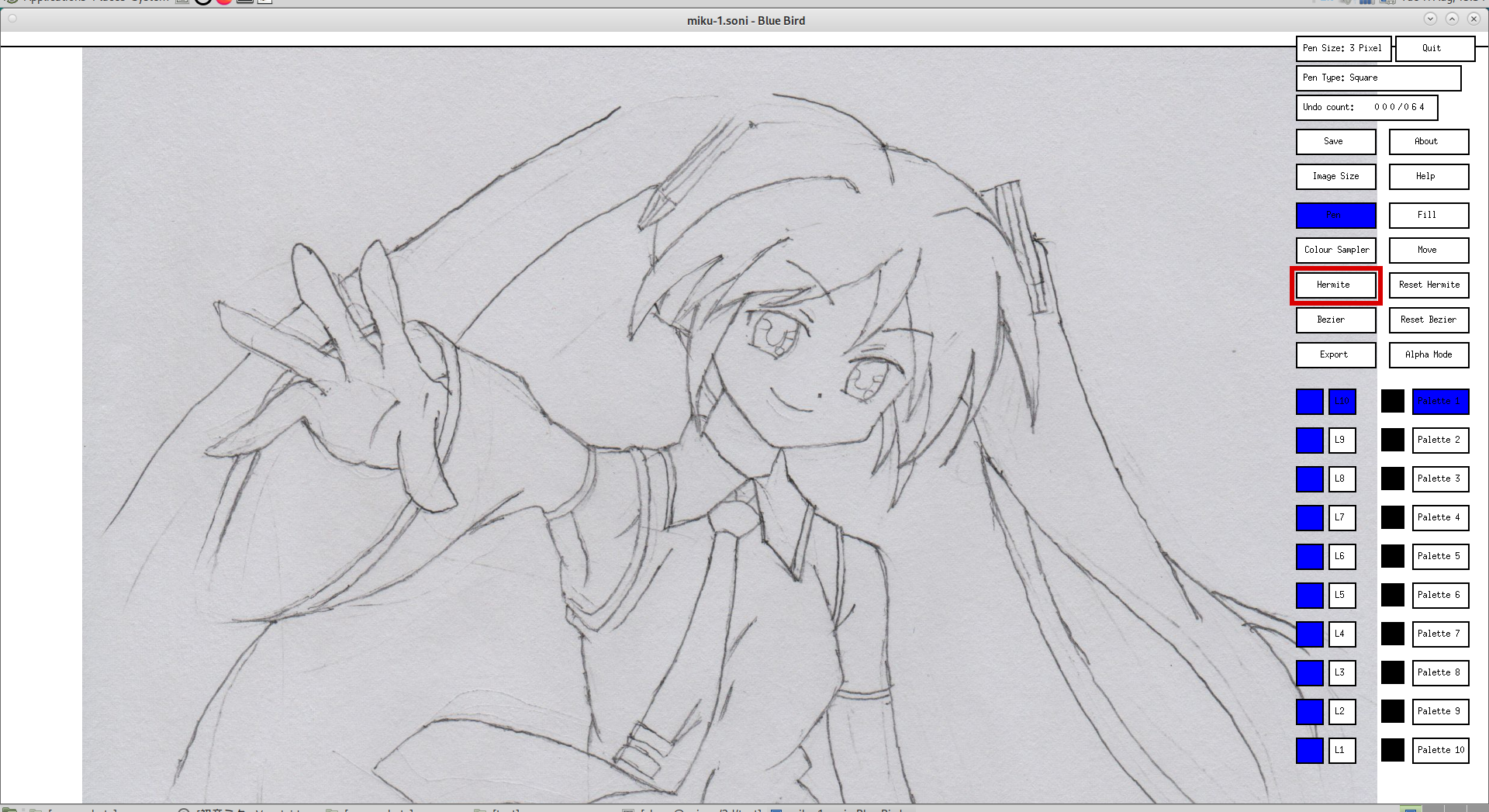Screen dimensions: 1489x812
Task: Select the Fill tool
Action: [1429, 215]
